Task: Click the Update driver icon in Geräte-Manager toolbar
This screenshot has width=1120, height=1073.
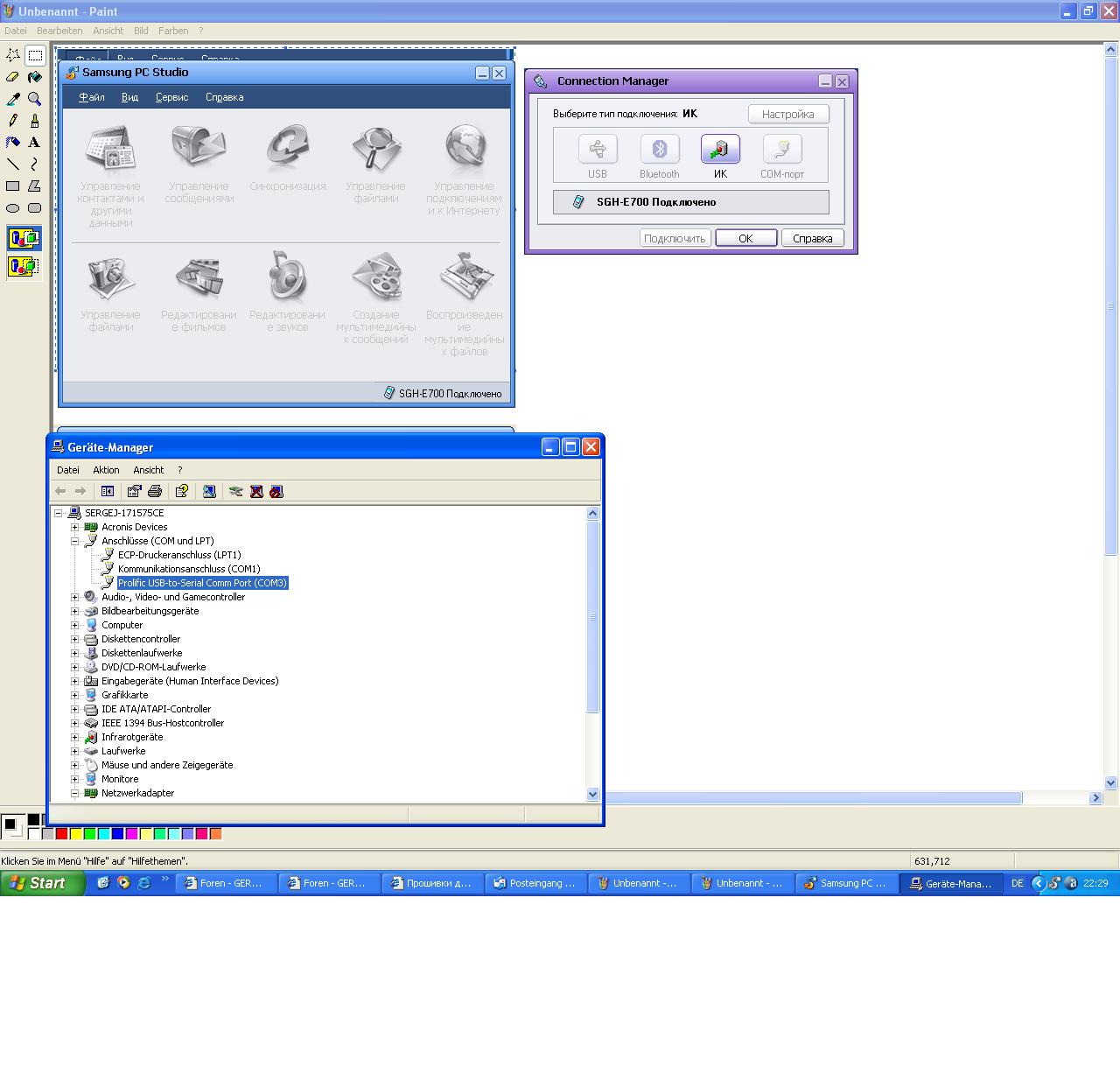Action: point(235,491)
